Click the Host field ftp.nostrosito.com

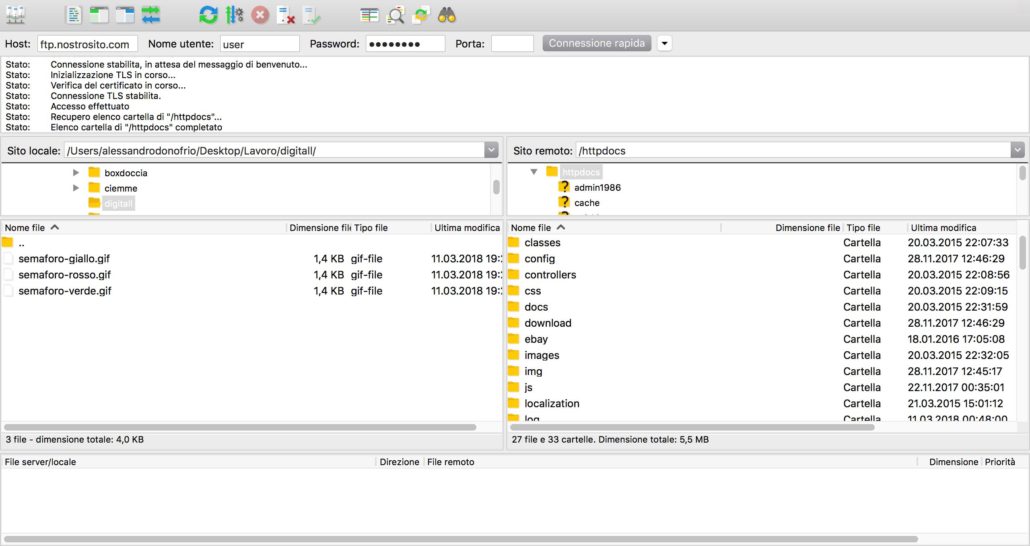[x=87, y=44]
